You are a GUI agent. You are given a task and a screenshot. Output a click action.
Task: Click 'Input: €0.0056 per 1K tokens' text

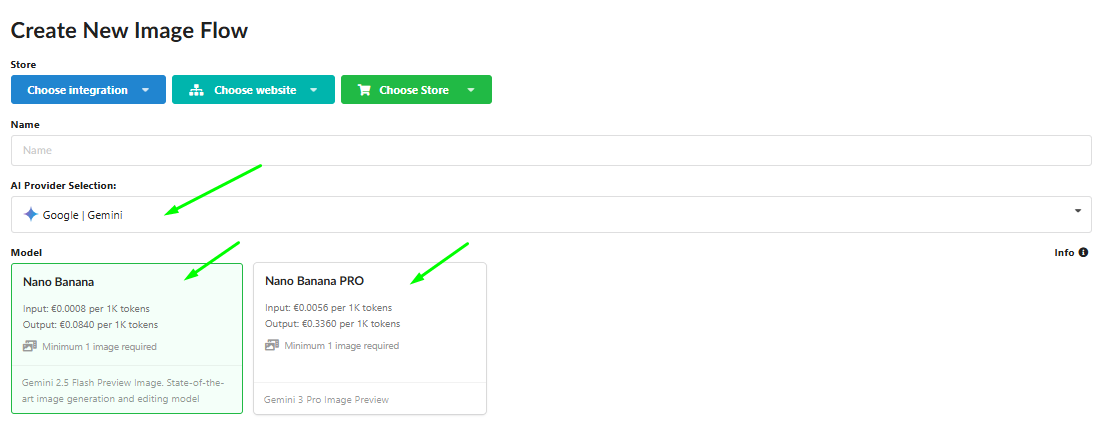click(328, 308)
